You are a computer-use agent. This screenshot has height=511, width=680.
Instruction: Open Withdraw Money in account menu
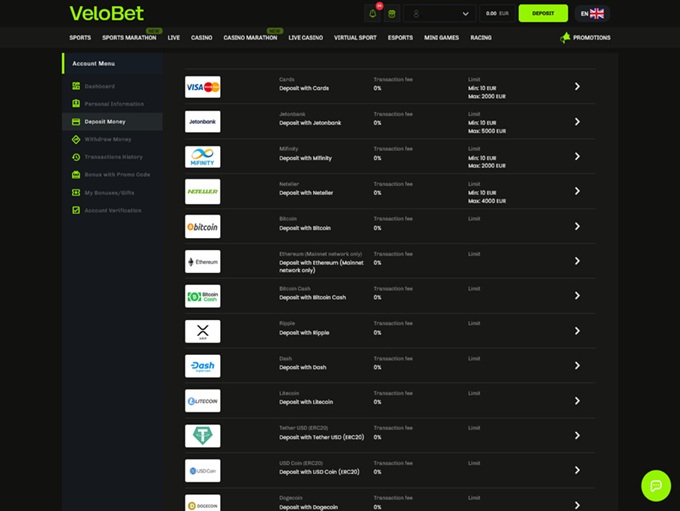107,139
